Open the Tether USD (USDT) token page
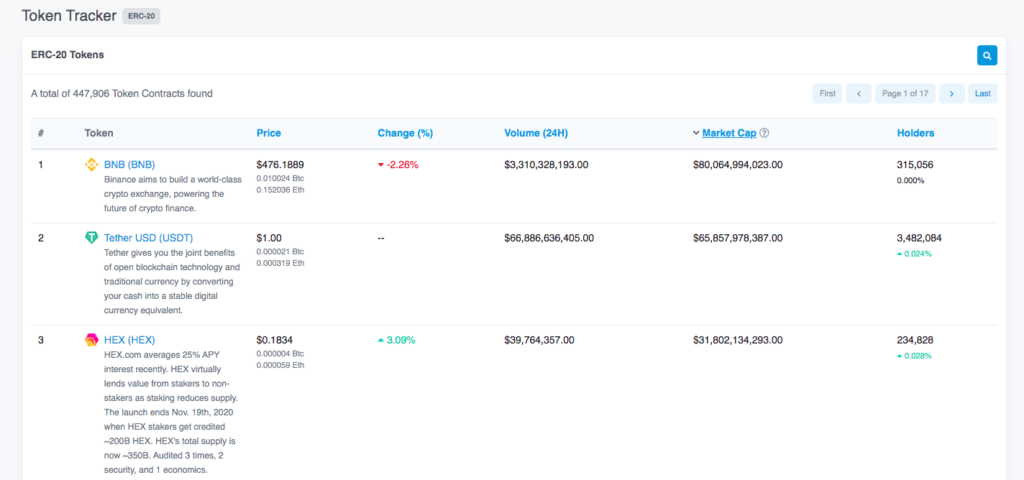This screenshot has width=1024, height=480. pyautogui.click(x=149, y=238)
